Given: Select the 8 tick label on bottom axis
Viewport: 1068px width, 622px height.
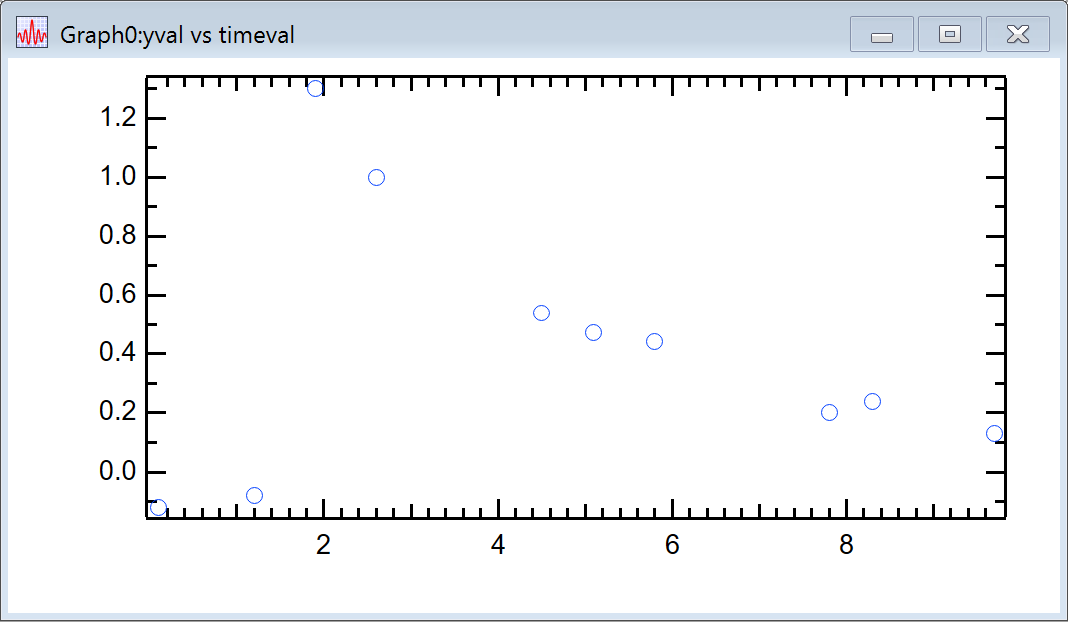Looking at the screenshot, I should [847, 545].
